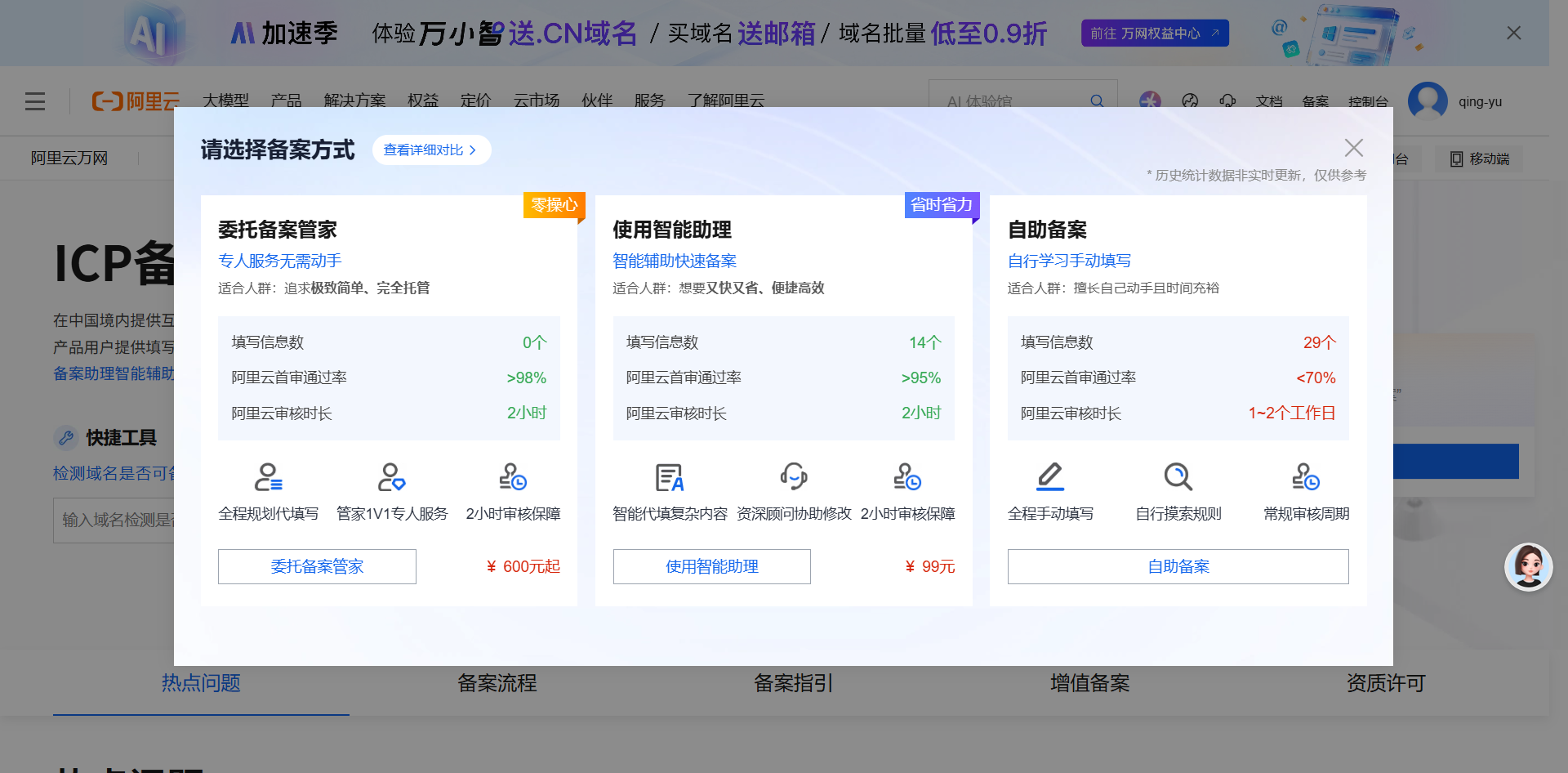Open the colorful AI assistant icon in header
1568x773 pixels.
[1150, 101]
